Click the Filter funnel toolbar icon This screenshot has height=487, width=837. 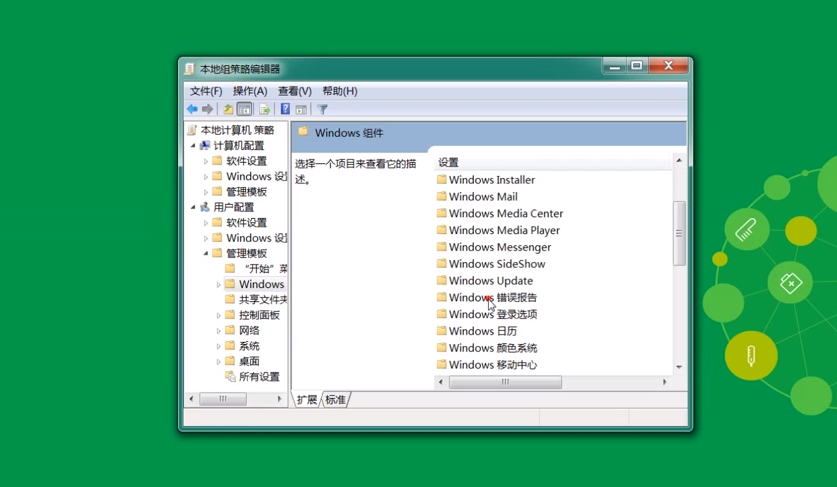pyautogui.click(x=322, y=109)
